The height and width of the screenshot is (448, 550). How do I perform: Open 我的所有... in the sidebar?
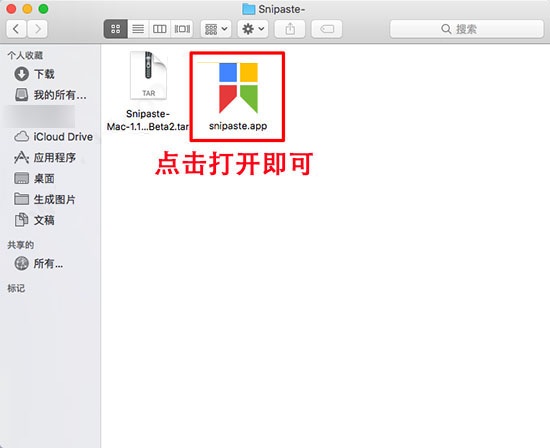(x=50, y=95)
